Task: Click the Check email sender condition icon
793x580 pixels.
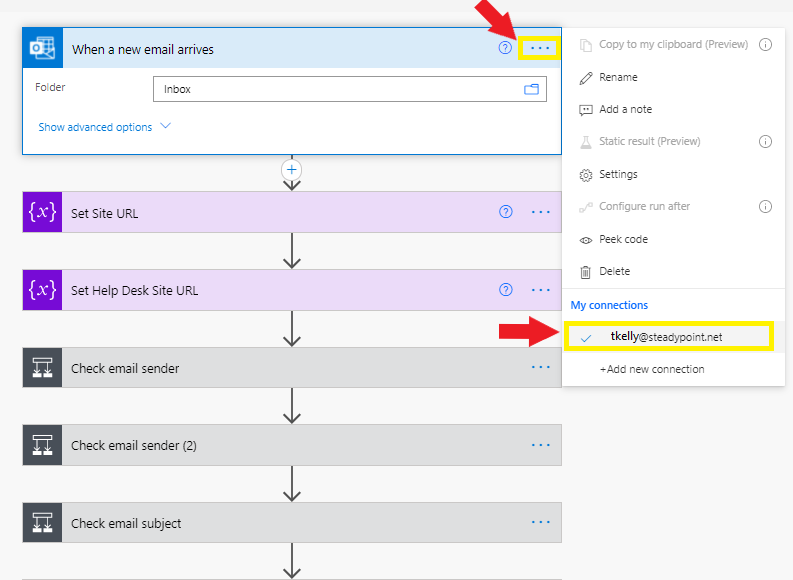Action: (x=42, y=368)
